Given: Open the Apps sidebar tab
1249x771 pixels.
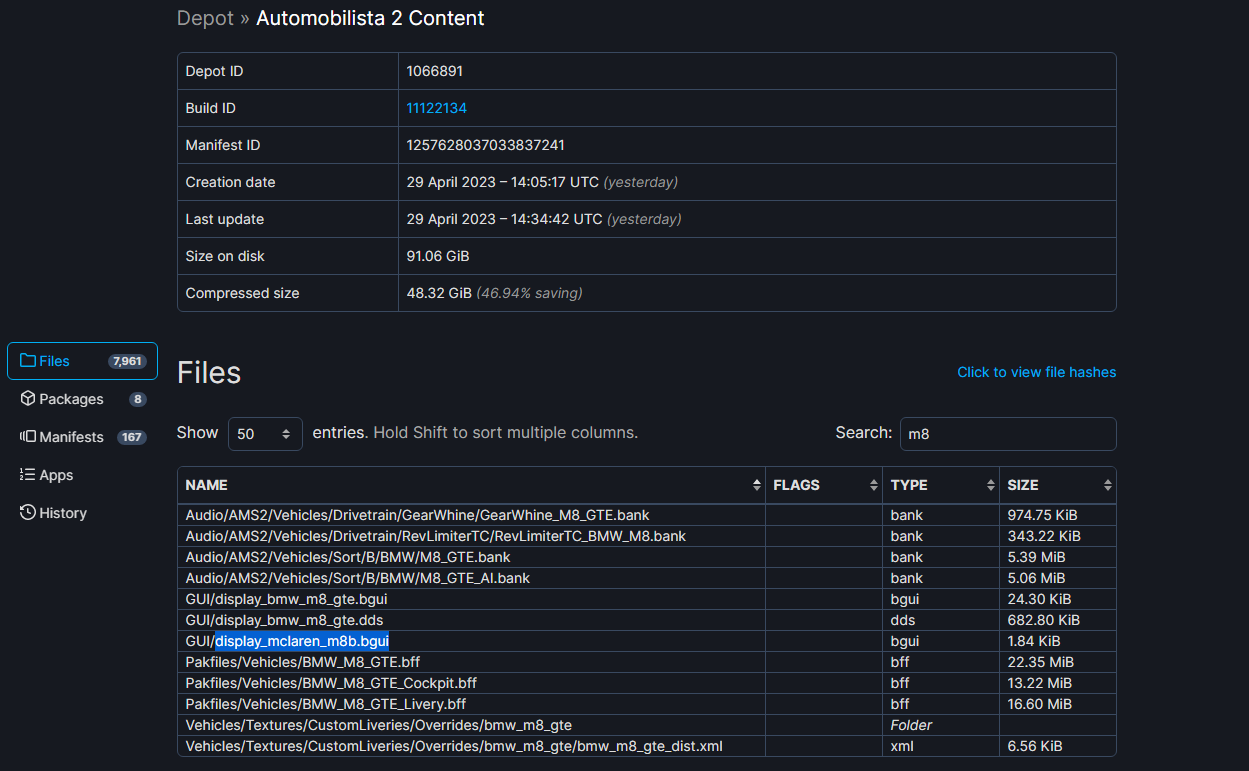Looking at the screenshot, I should pyautogui.click(x=82, y=475).
